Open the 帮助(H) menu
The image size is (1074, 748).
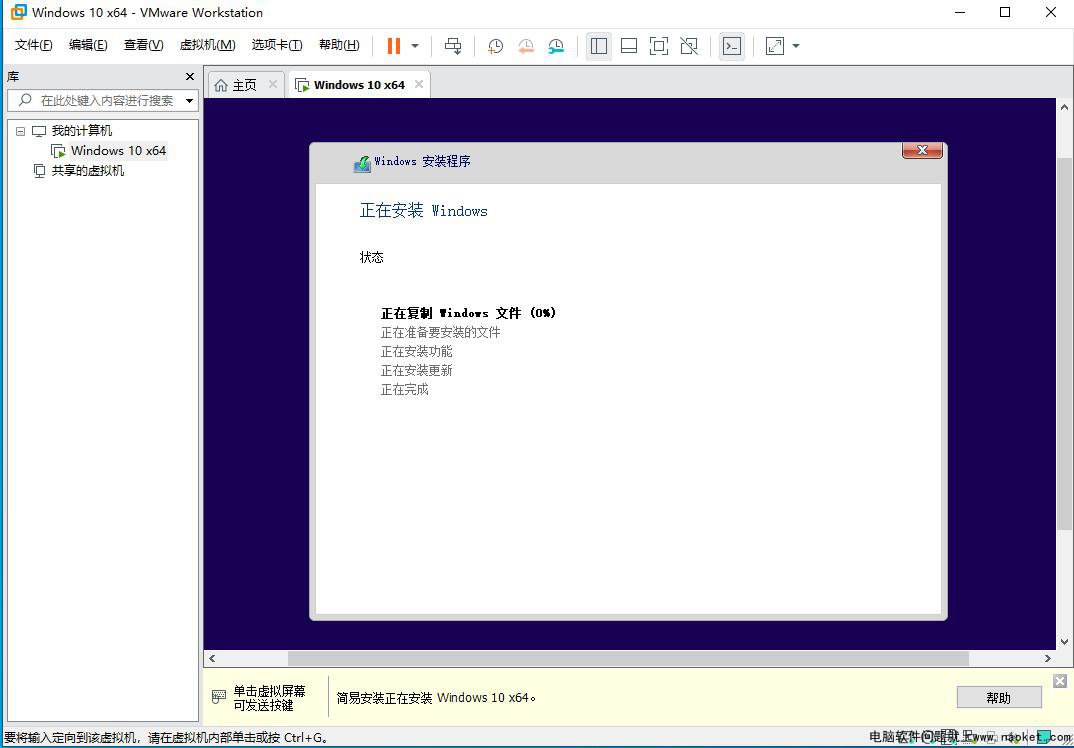click(x=339, y=45)
